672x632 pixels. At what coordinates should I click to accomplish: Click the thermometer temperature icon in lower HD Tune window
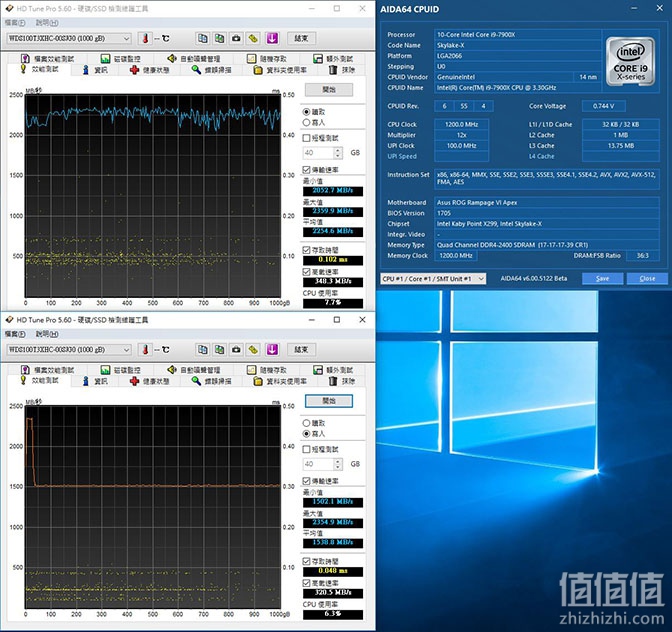[x=145, y=350]
